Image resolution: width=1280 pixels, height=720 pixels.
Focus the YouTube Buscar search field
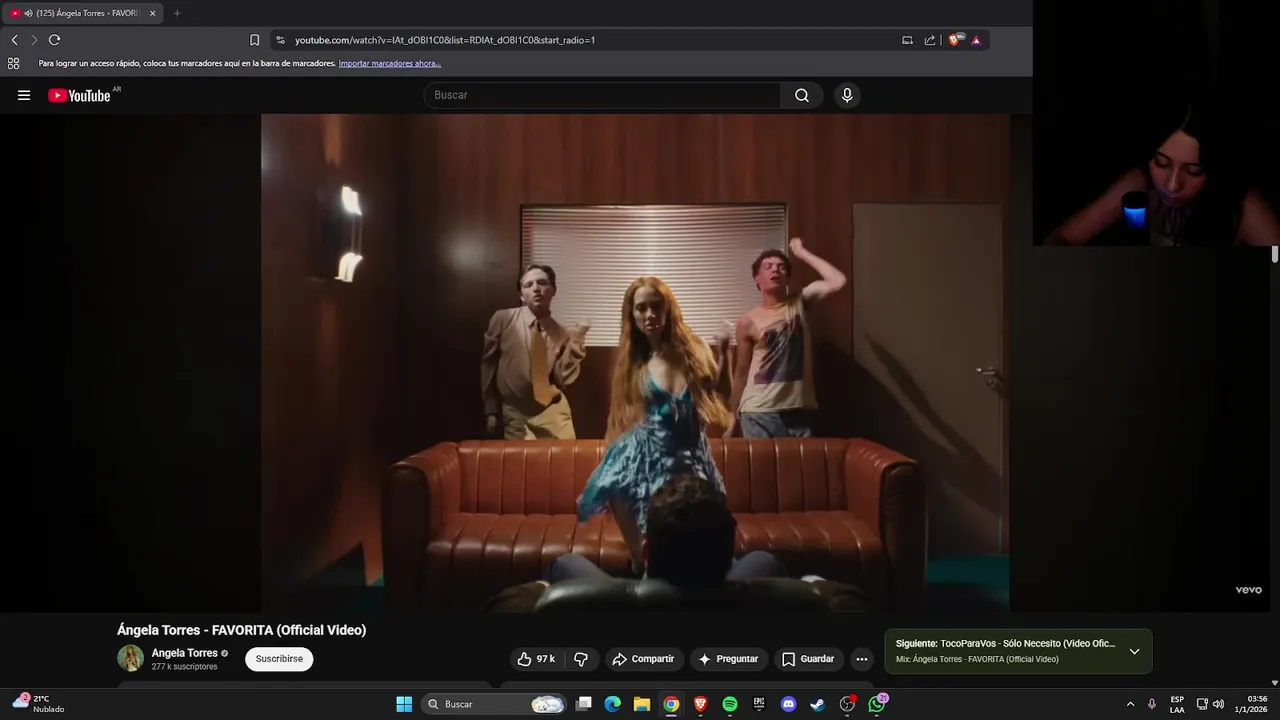coord(602,95)
